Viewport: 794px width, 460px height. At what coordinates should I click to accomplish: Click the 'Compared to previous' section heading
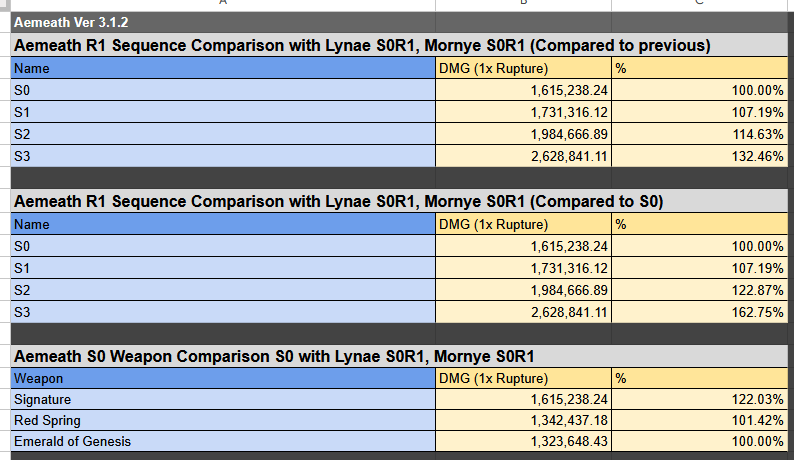pos(399,46)
